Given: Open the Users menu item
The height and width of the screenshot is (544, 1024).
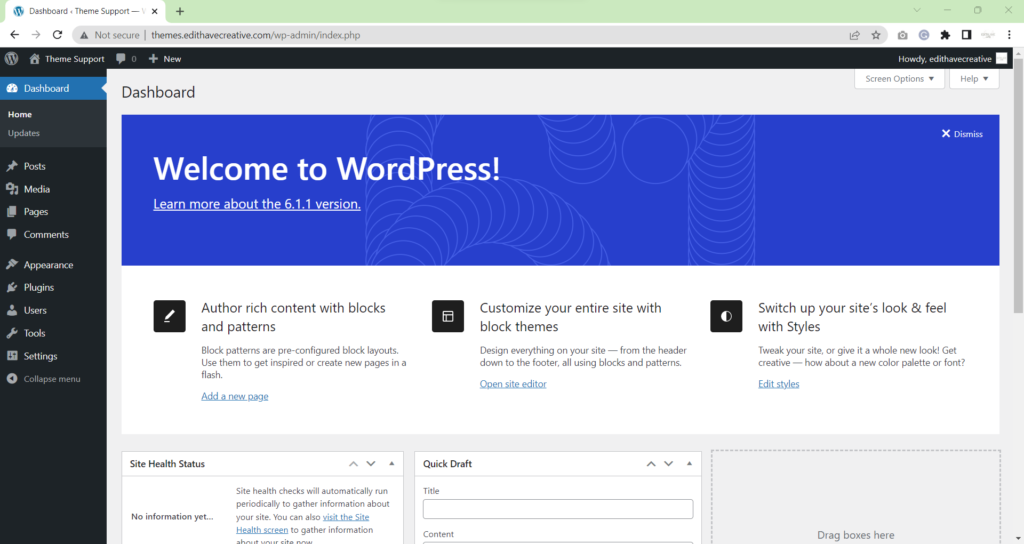Looking at the screenshot, I should pyautogui.click(x=35, y=311).
